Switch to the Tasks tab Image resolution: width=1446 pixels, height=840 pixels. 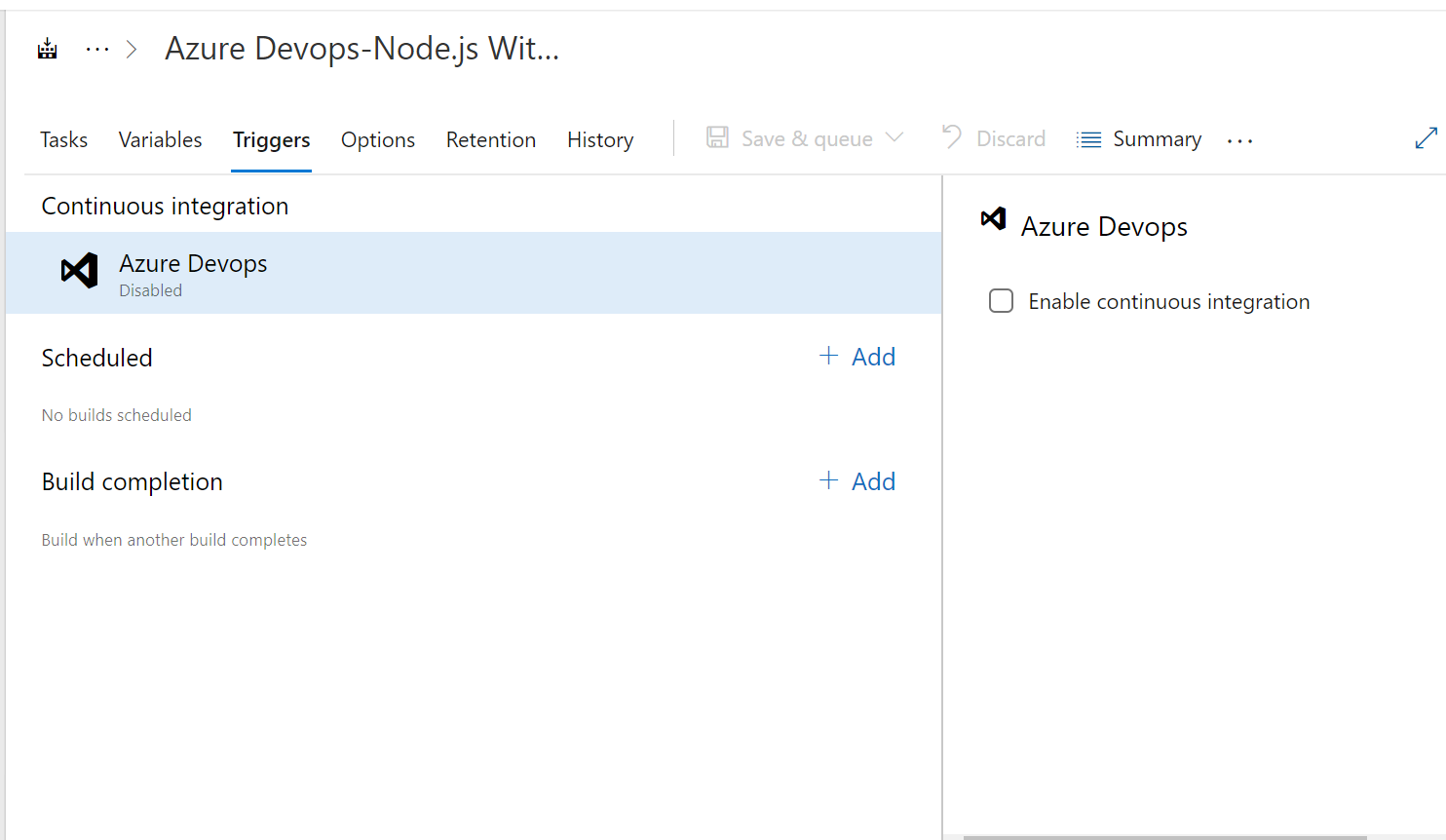[x=63, y=139]
